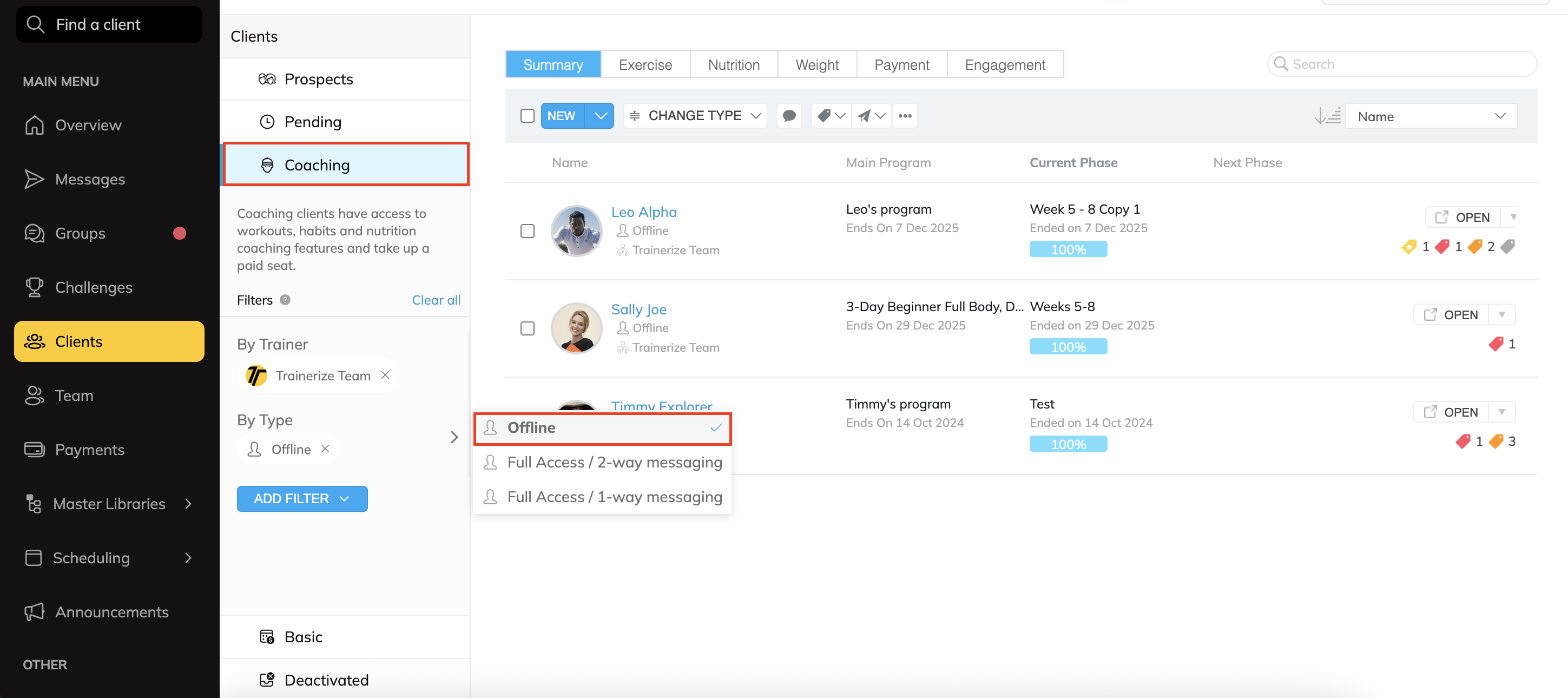Open Announcements from the main menu

[111, 611]
